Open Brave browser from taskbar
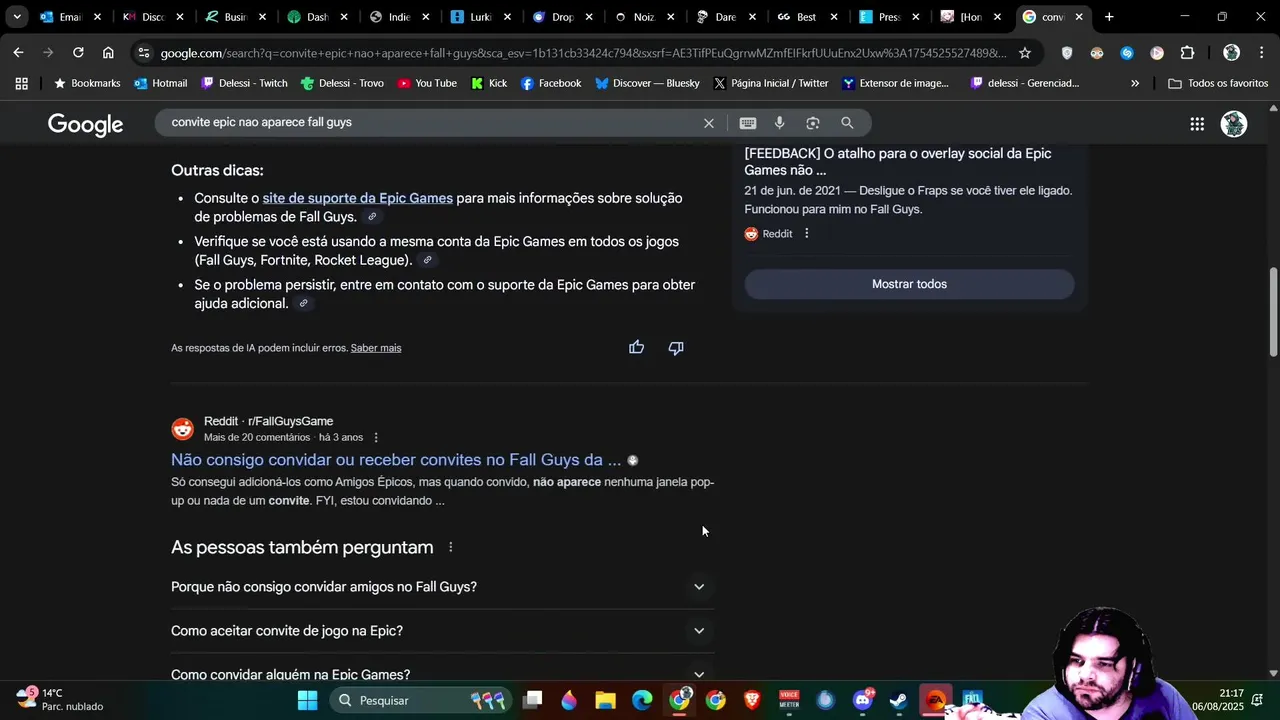The width and height of the screenshot is (1280, 720). tap(752, 700)
